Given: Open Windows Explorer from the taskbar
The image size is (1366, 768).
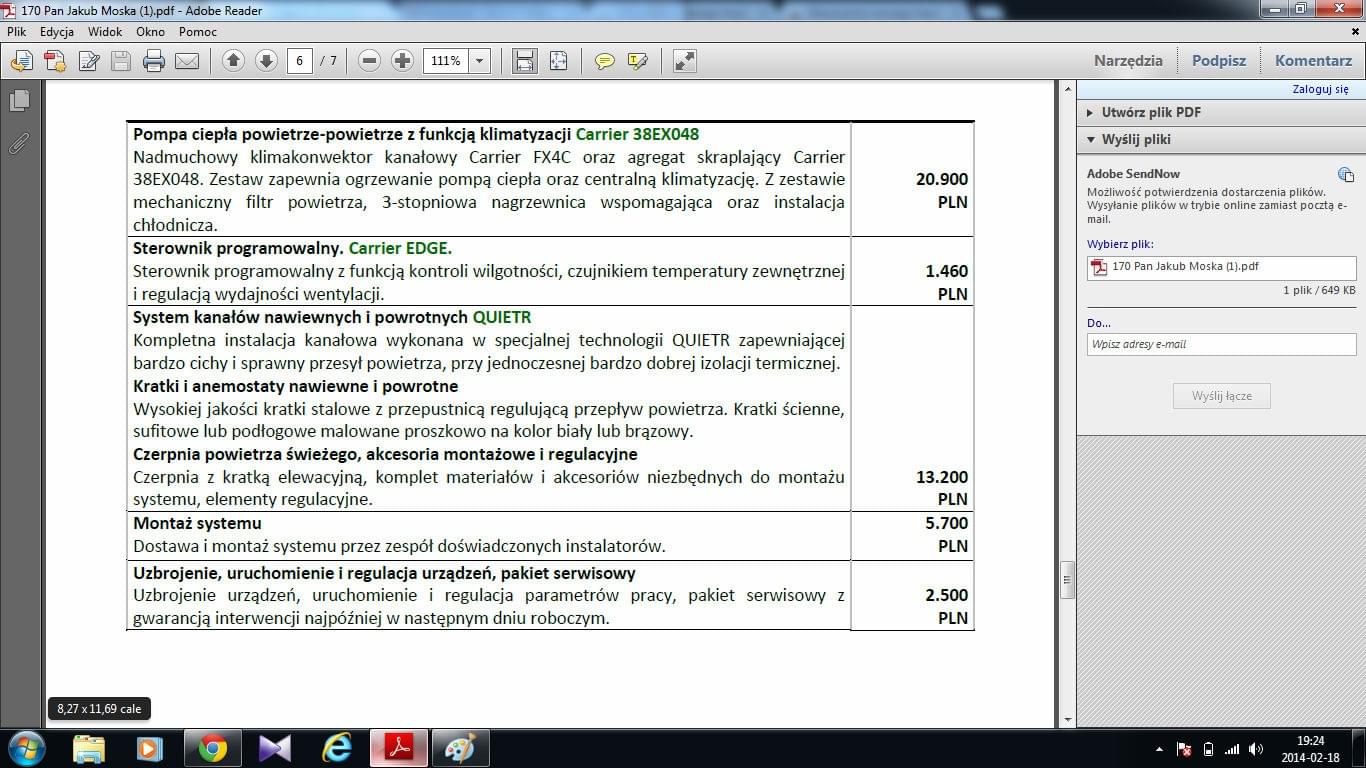Looking at the screenshot, I should 88,749.
